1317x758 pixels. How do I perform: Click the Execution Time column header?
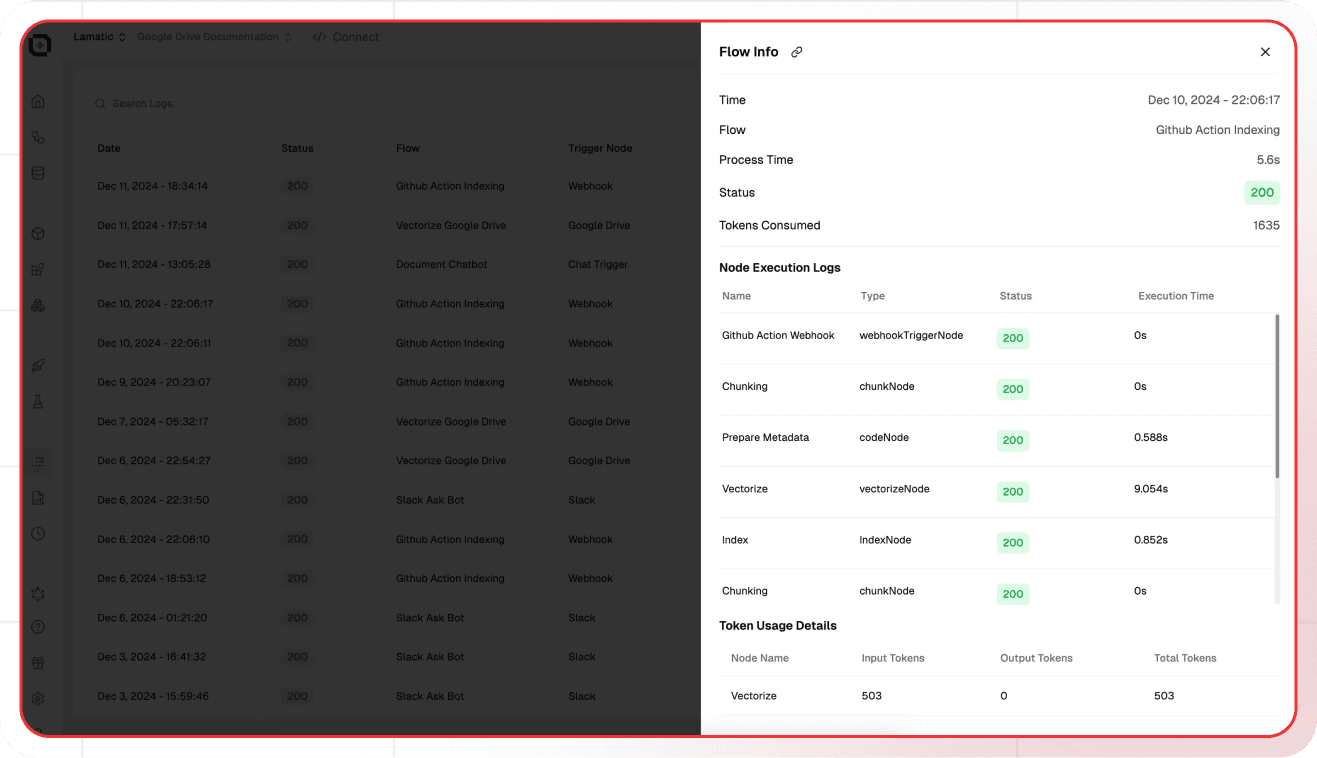tap(1176, 296)
